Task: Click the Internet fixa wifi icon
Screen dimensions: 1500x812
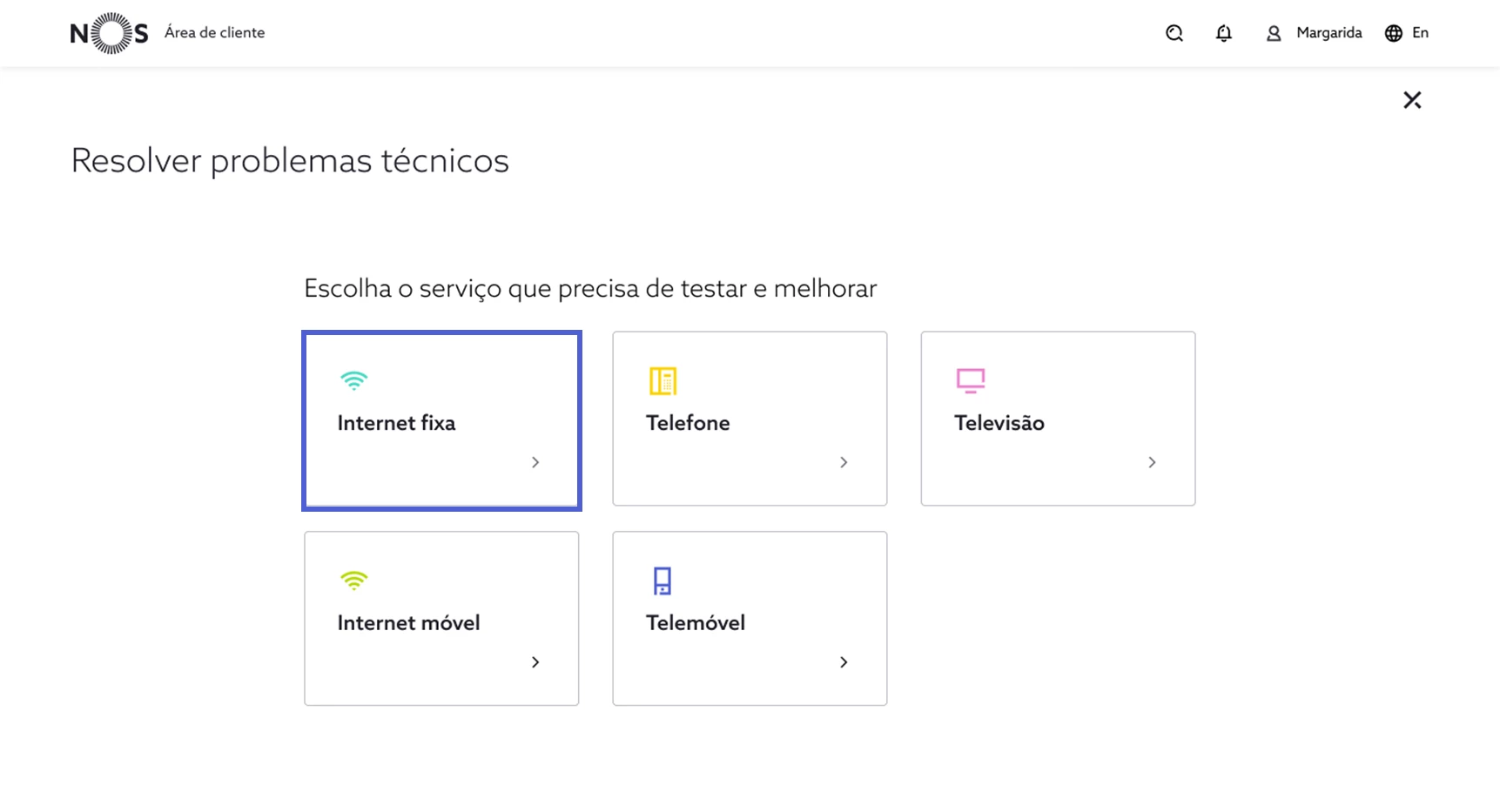Action: (x=353, y=380)
